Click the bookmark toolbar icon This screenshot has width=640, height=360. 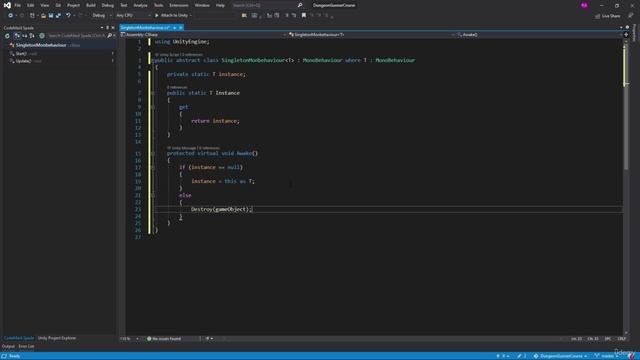[x=304, y=16]
